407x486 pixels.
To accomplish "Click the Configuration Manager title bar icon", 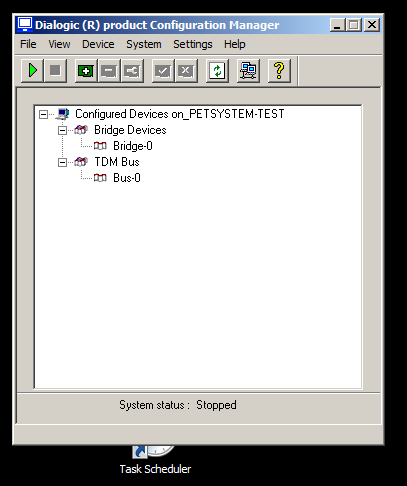I will [25, 25].
